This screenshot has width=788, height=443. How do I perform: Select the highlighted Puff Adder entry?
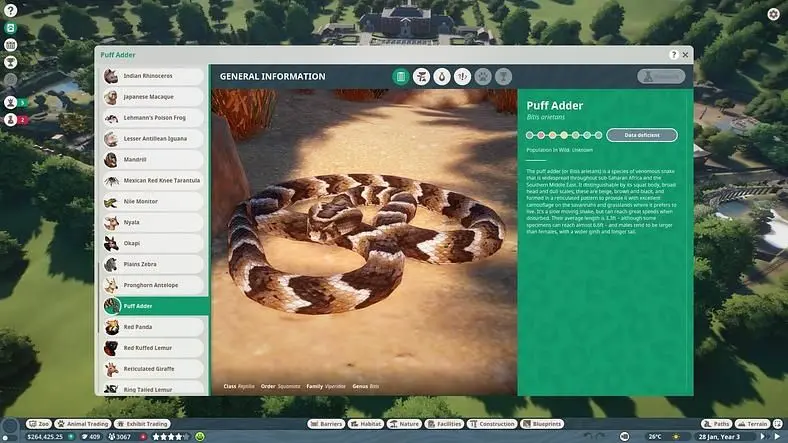point(155,306)
